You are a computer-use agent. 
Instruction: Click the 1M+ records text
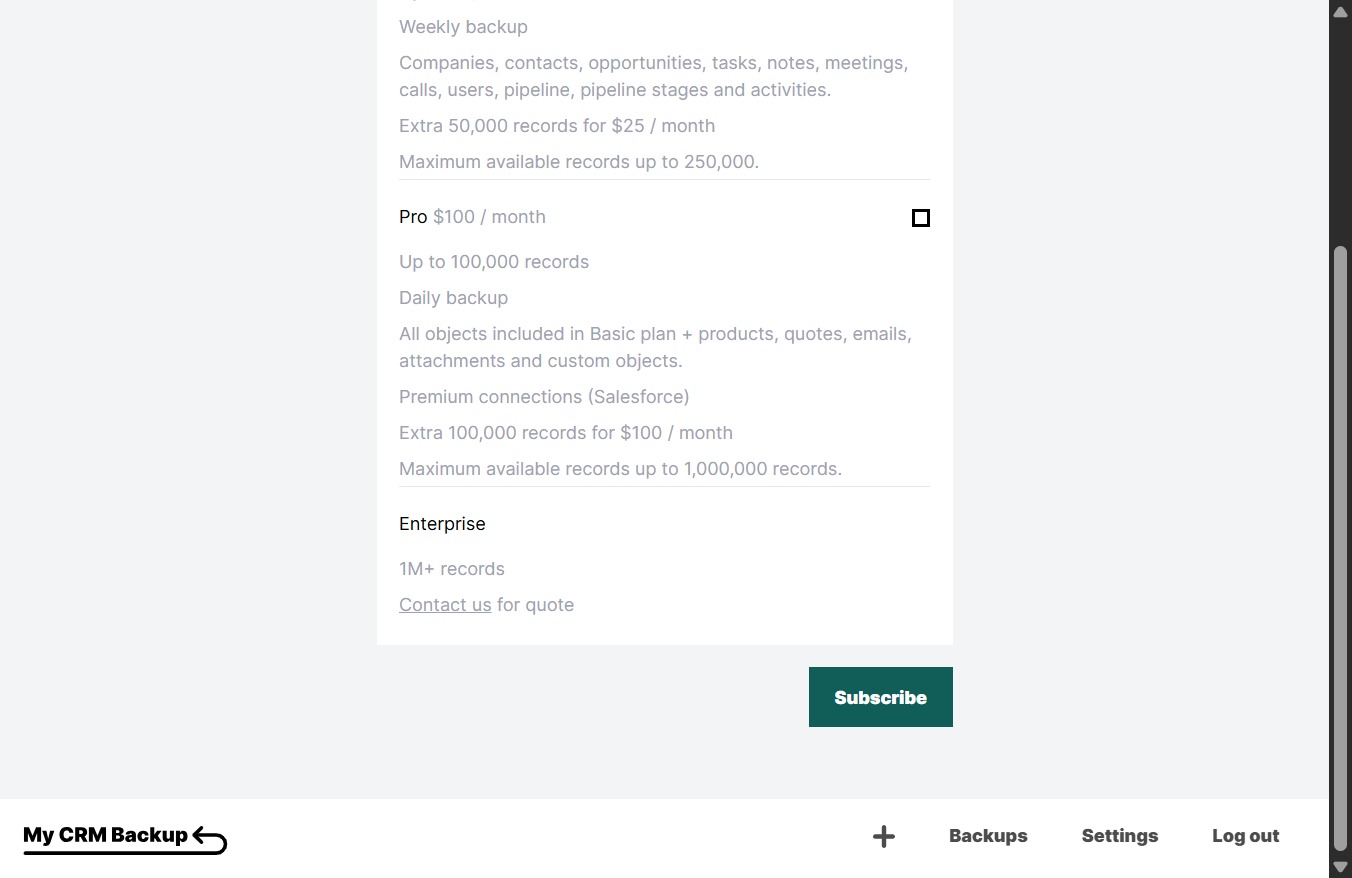point(452,569)
